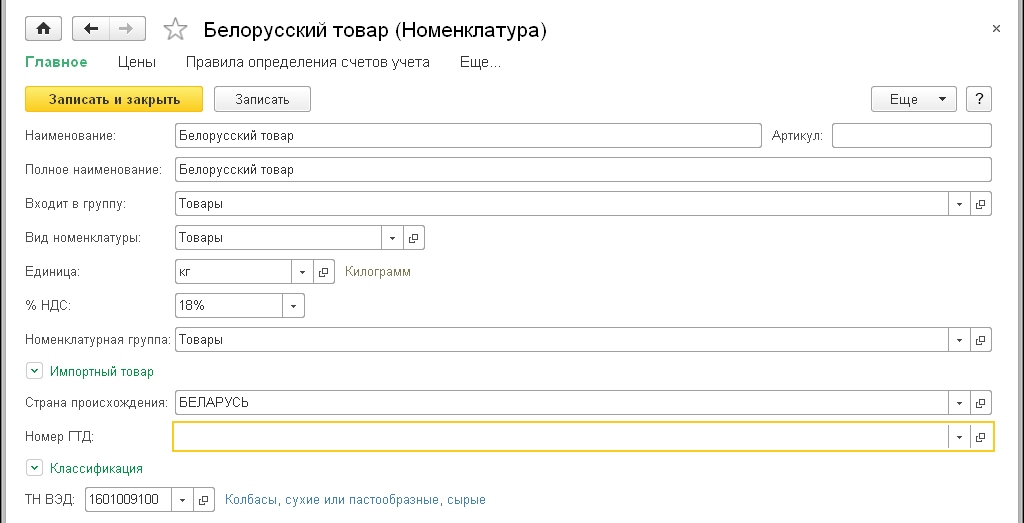Open the Еще button menu on the right
1024x523 pixels.
click(x=914, y=99)
